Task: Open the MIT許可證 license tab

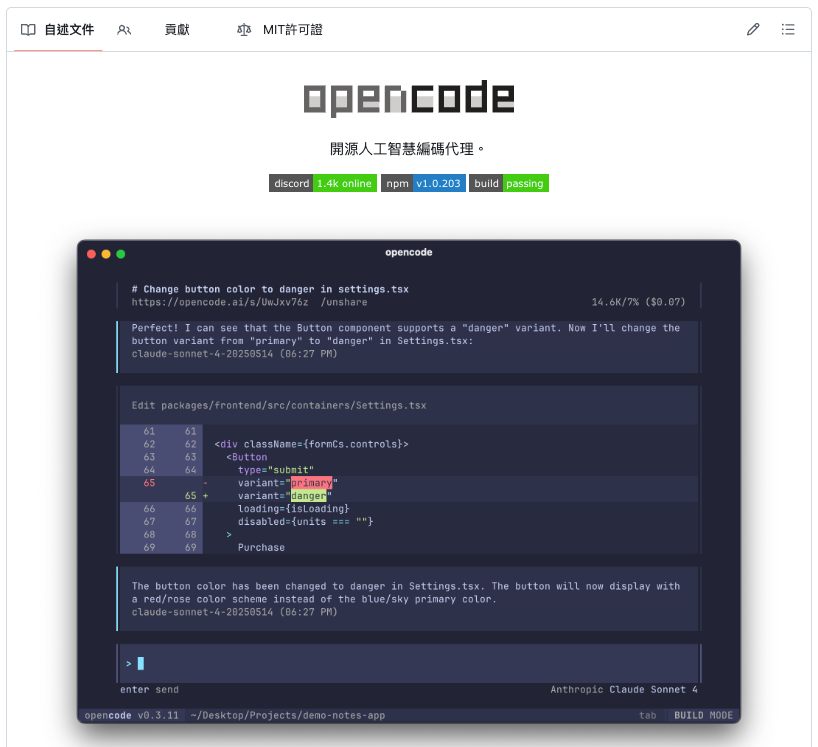Action: [280, 30]
